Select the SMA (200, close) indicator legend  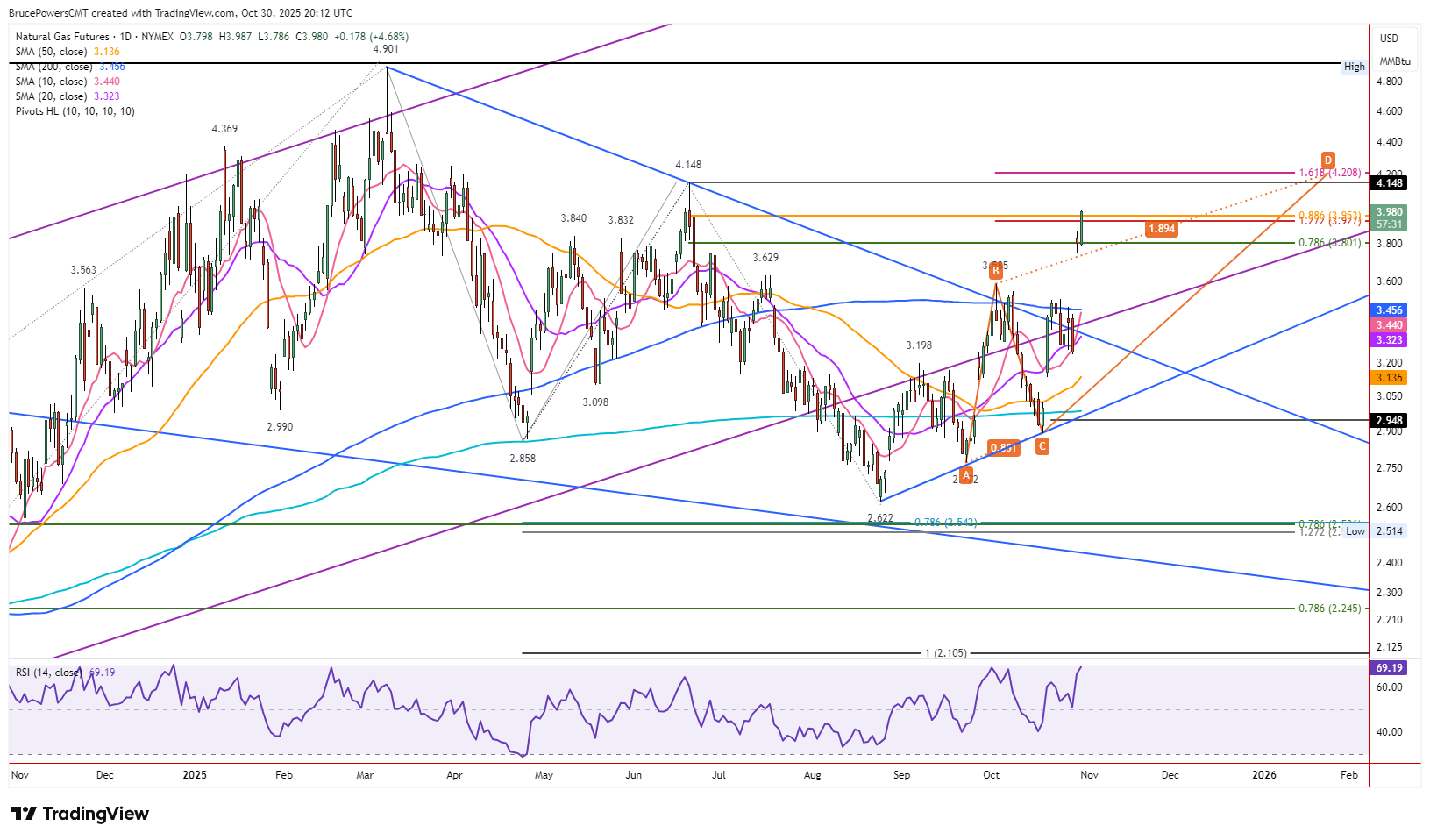coord(70,67)
